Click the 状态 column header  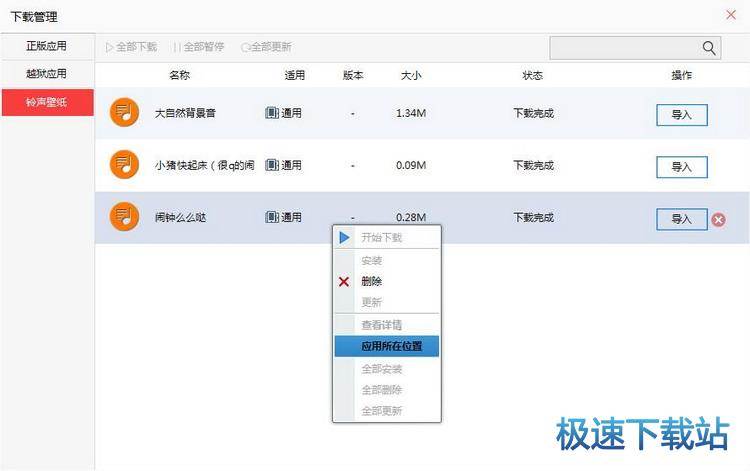pyautogui.click(x=532, y=75)
